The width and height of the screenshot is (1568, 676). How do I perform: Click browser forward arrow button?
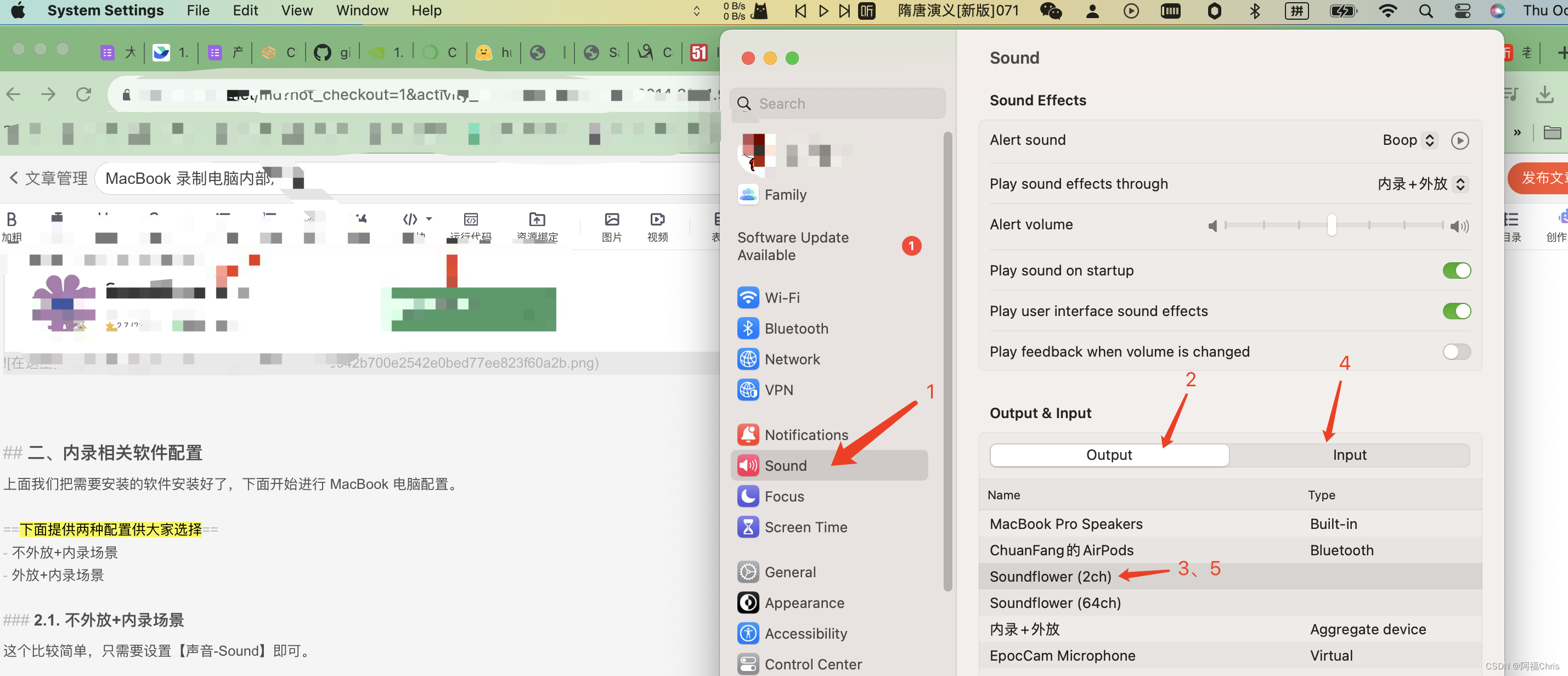click(48, 94)
